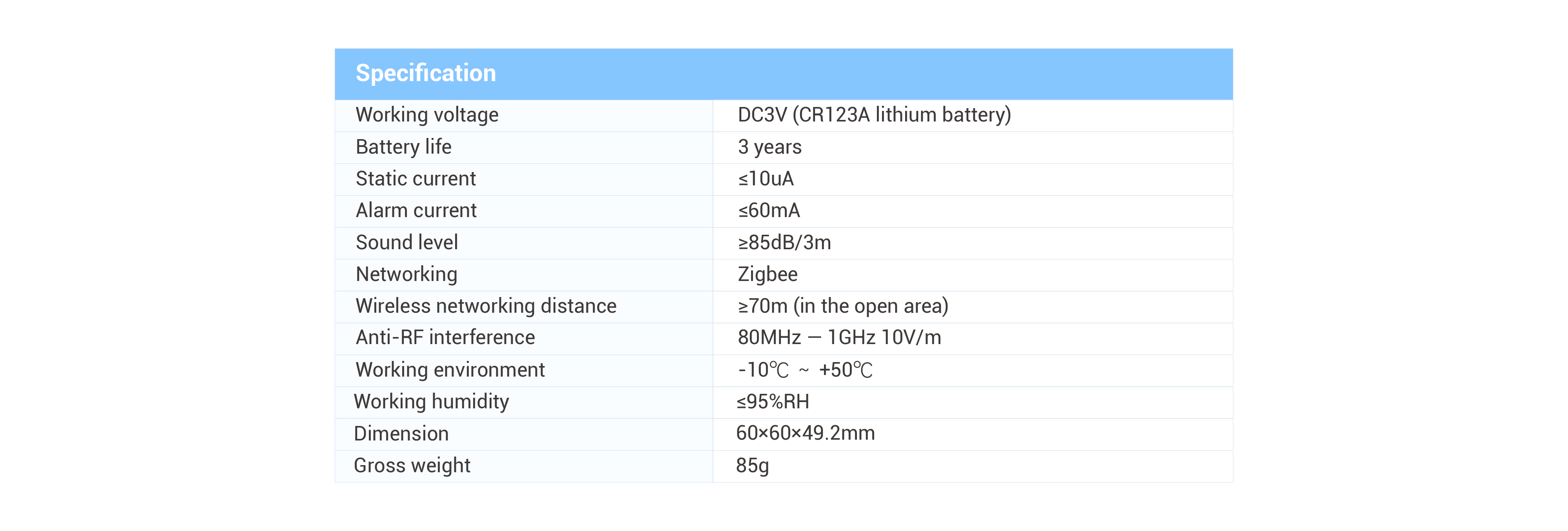Click the -10℃ ~ +50℃ temperature value
This screenshot has height=531, width=1568.
point(805,370)
